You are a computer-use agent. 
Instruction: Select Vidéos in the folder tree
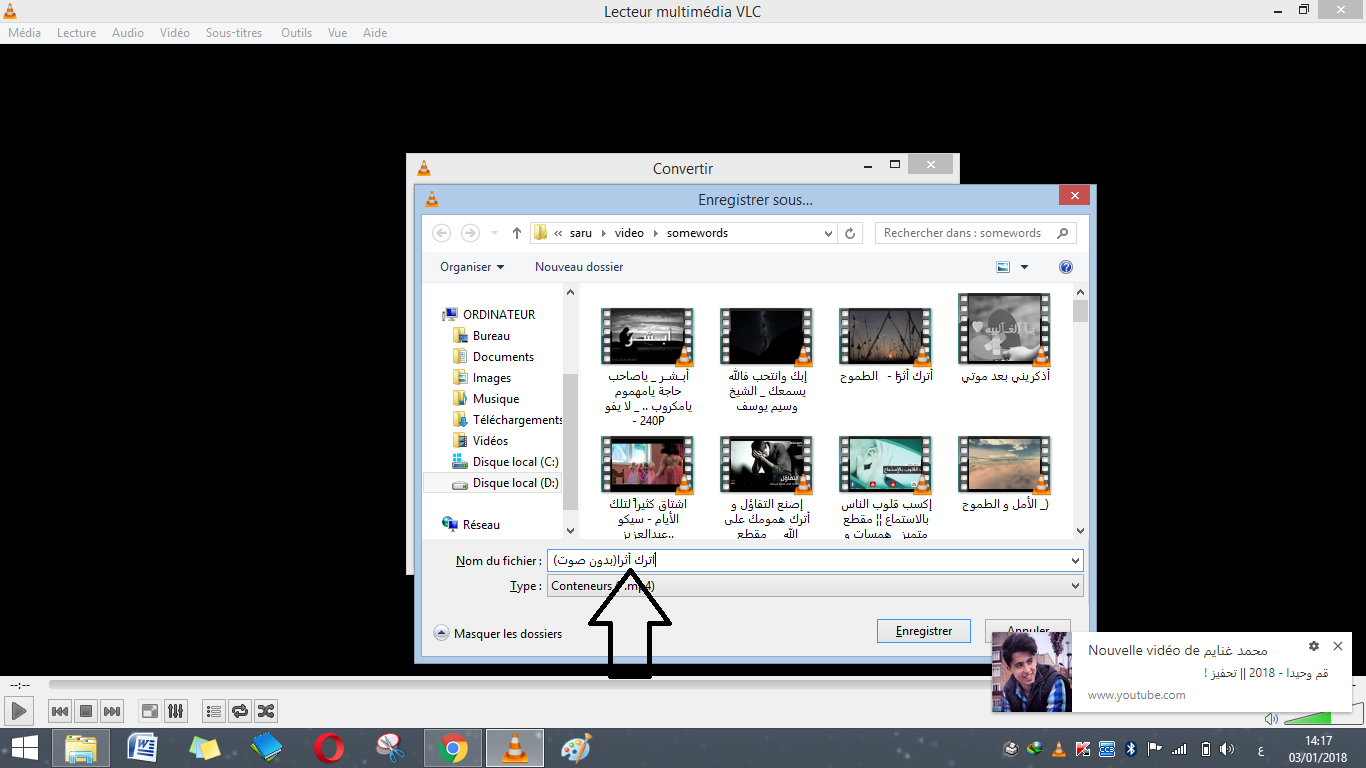click(x=490, y=441)
